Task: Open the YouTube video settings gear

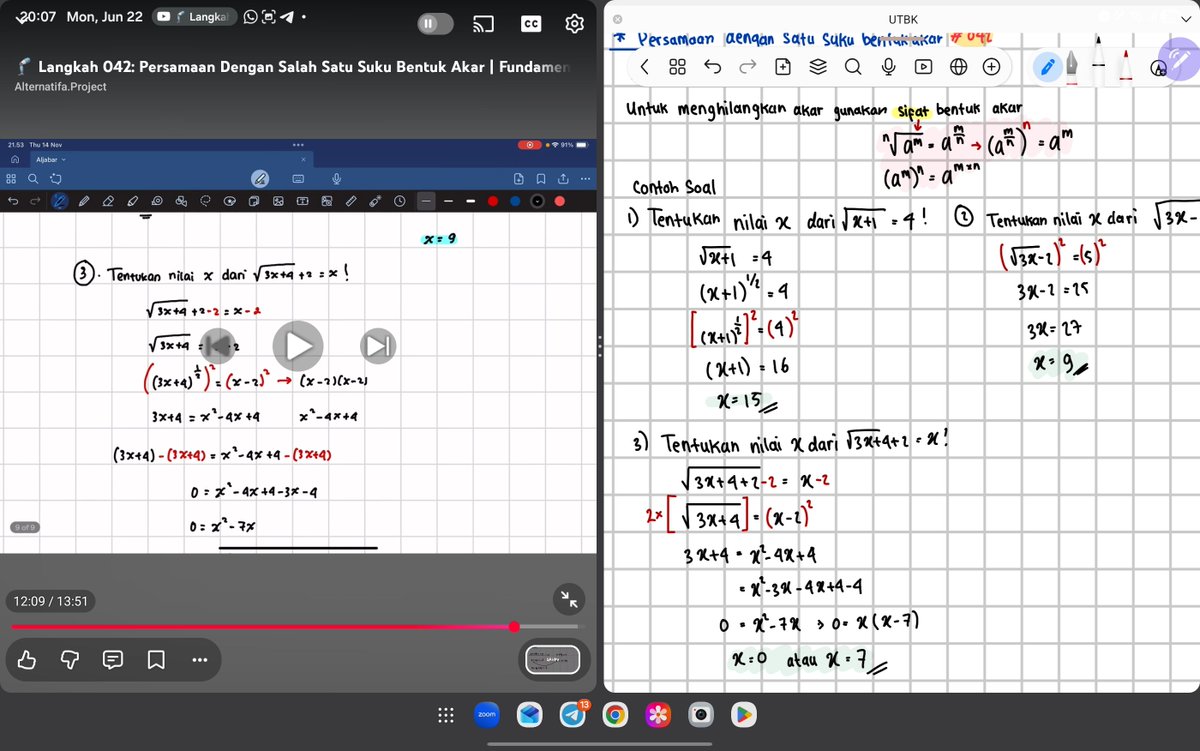Action: click(574, 24)
